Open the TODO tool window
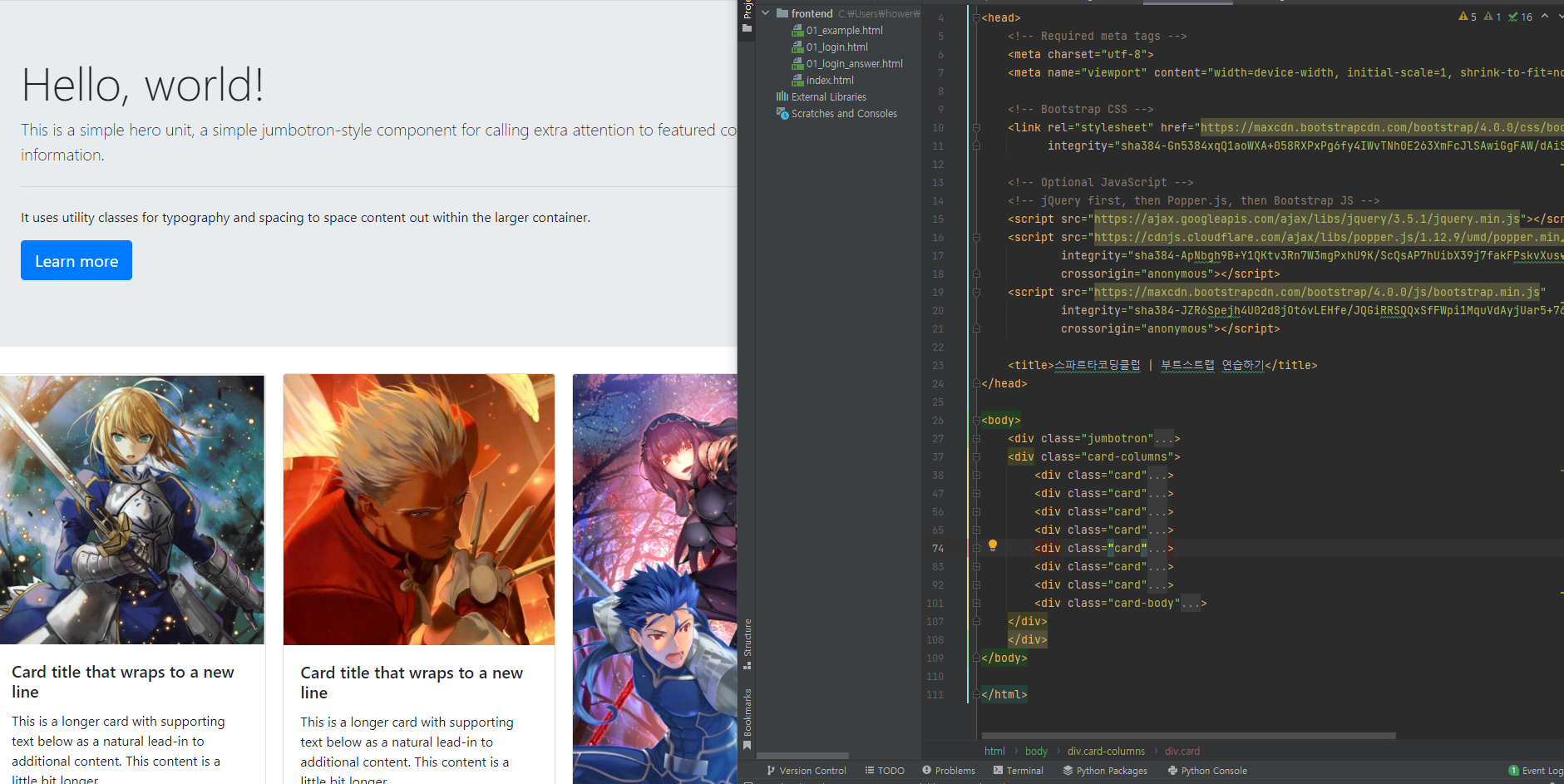Viewport: 1564px width, 784px height. coord(884,771)
